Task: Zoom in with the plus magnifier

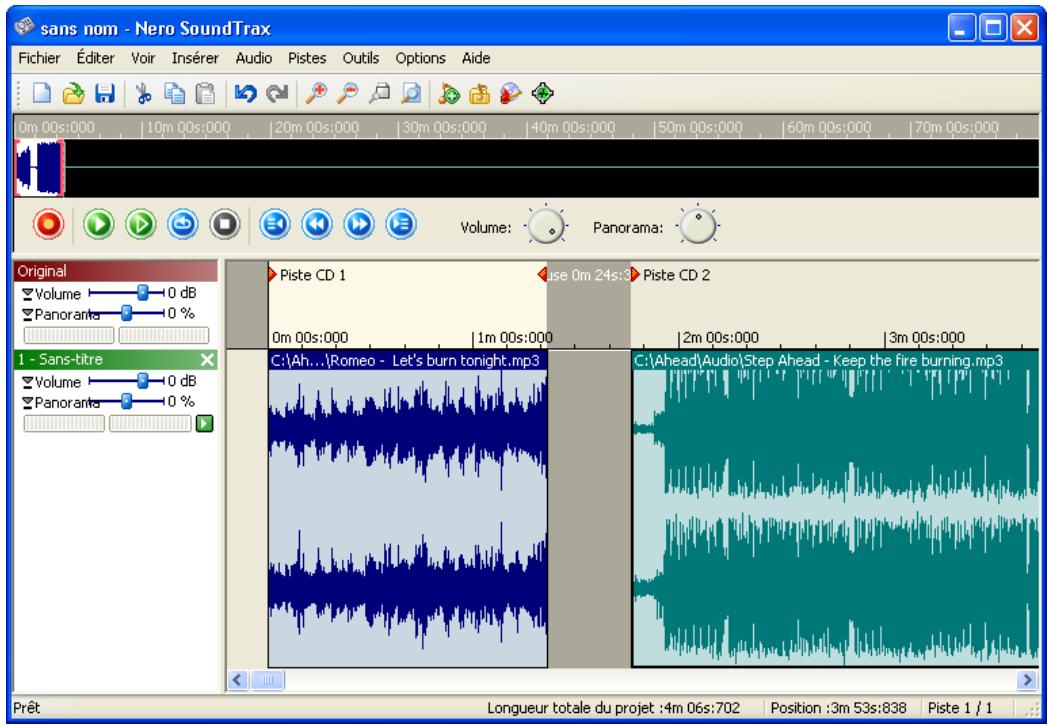Action: coord(315,94)
